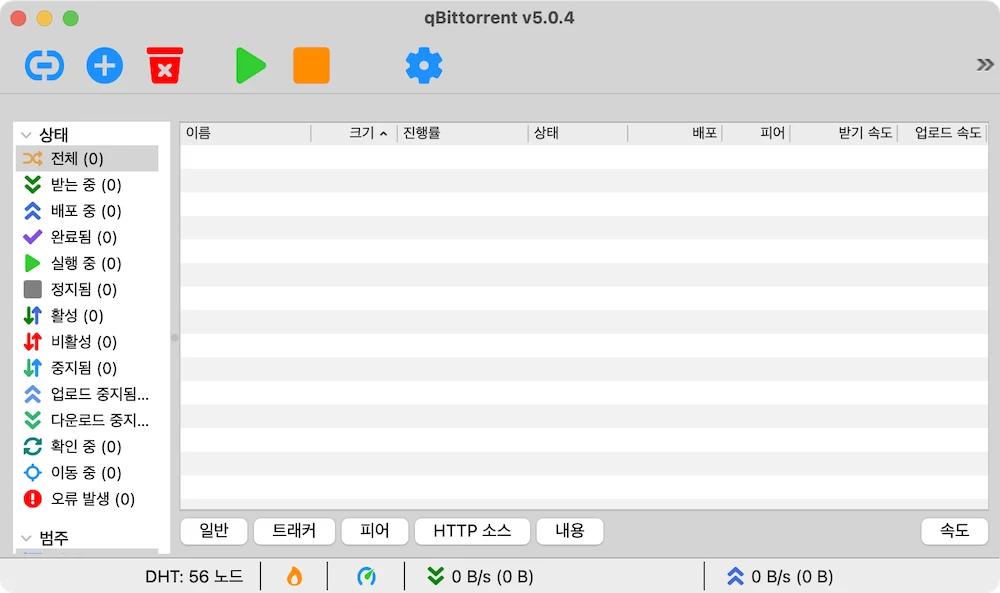Click the green double-chevron icon beside 받는 중
Image resolution: width=1000 pixels, height=593 pixels.
pos(33,184)
